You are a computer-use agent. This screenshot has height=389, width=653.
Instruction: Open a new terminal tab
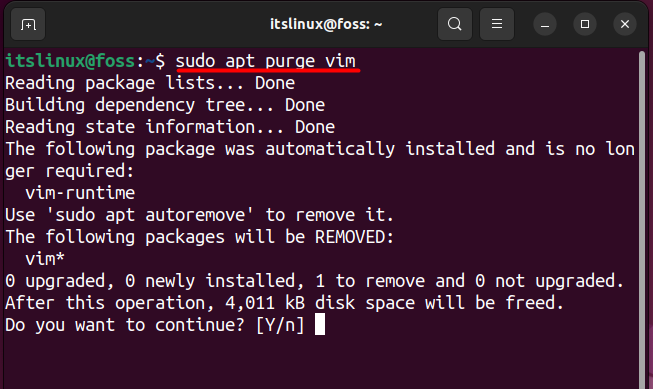point(28,25)
